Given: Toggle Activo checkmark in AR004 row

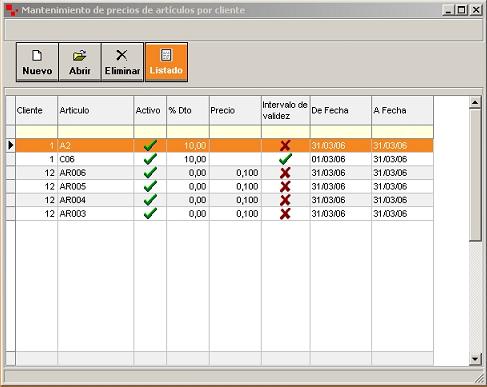Looking at the screenshot, I should (x=150, y=200).
